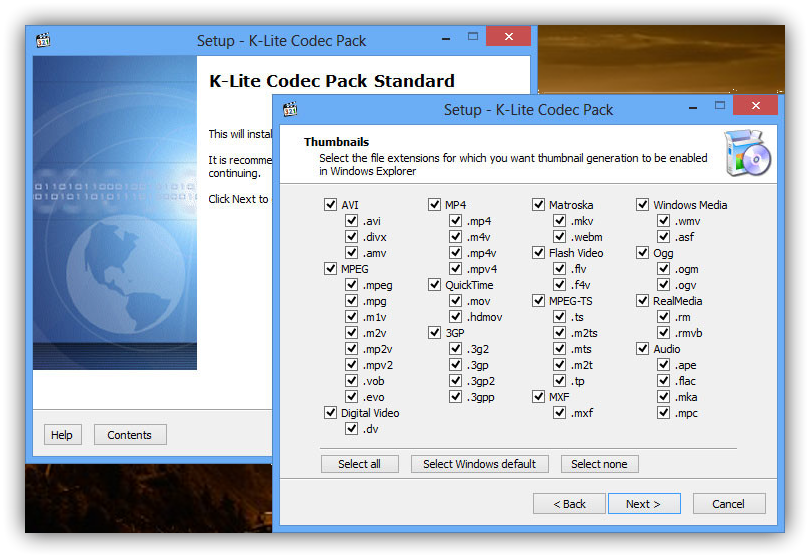Toggle the .m4v checkbox

pos(455,237)
